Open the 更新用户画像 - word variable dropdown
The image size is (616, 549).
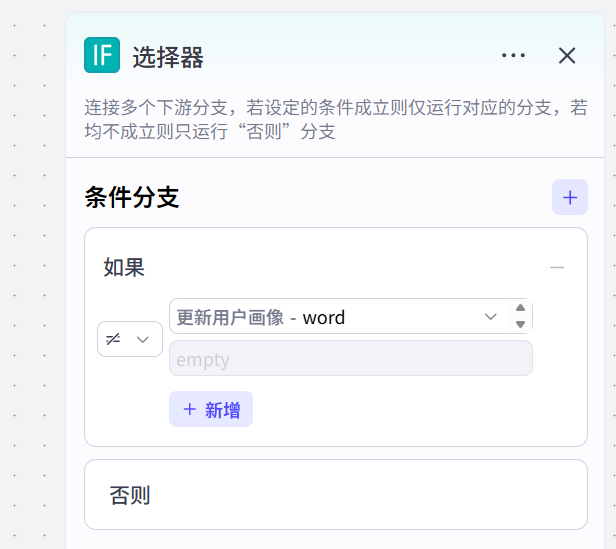click(339, 317)
